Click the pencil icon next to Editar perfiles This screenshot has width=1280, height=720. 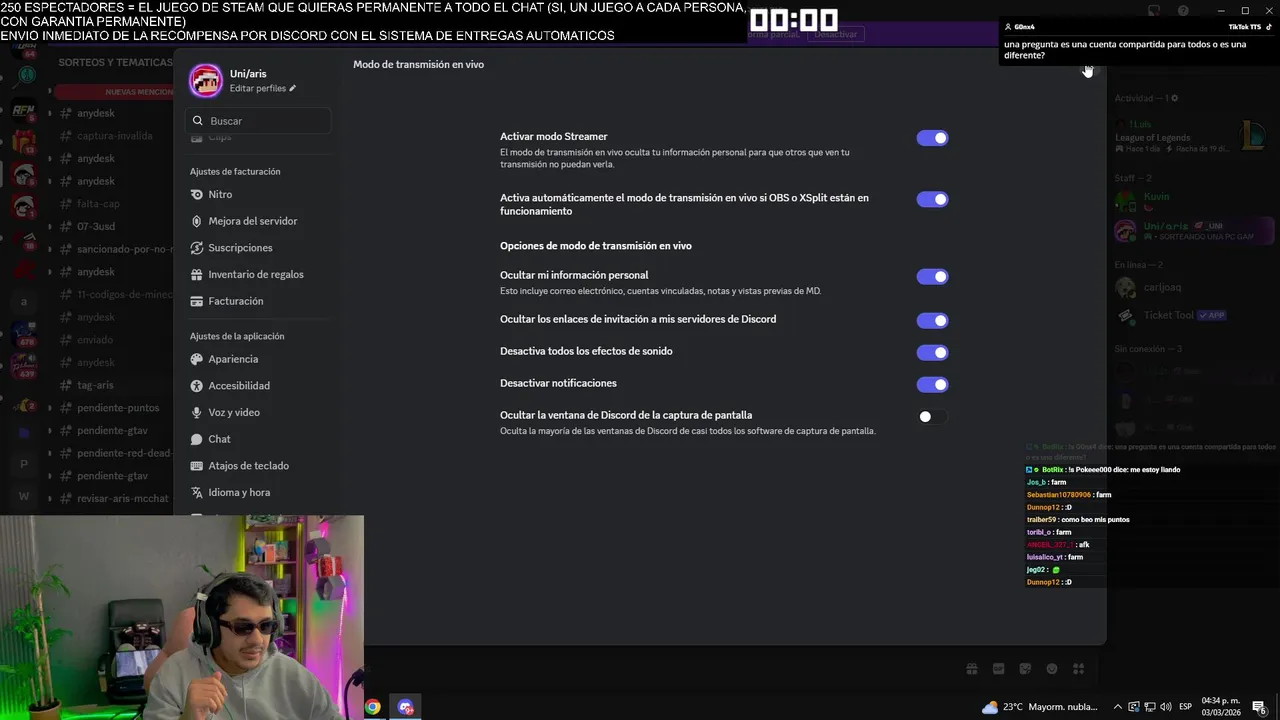coord(292,89)
